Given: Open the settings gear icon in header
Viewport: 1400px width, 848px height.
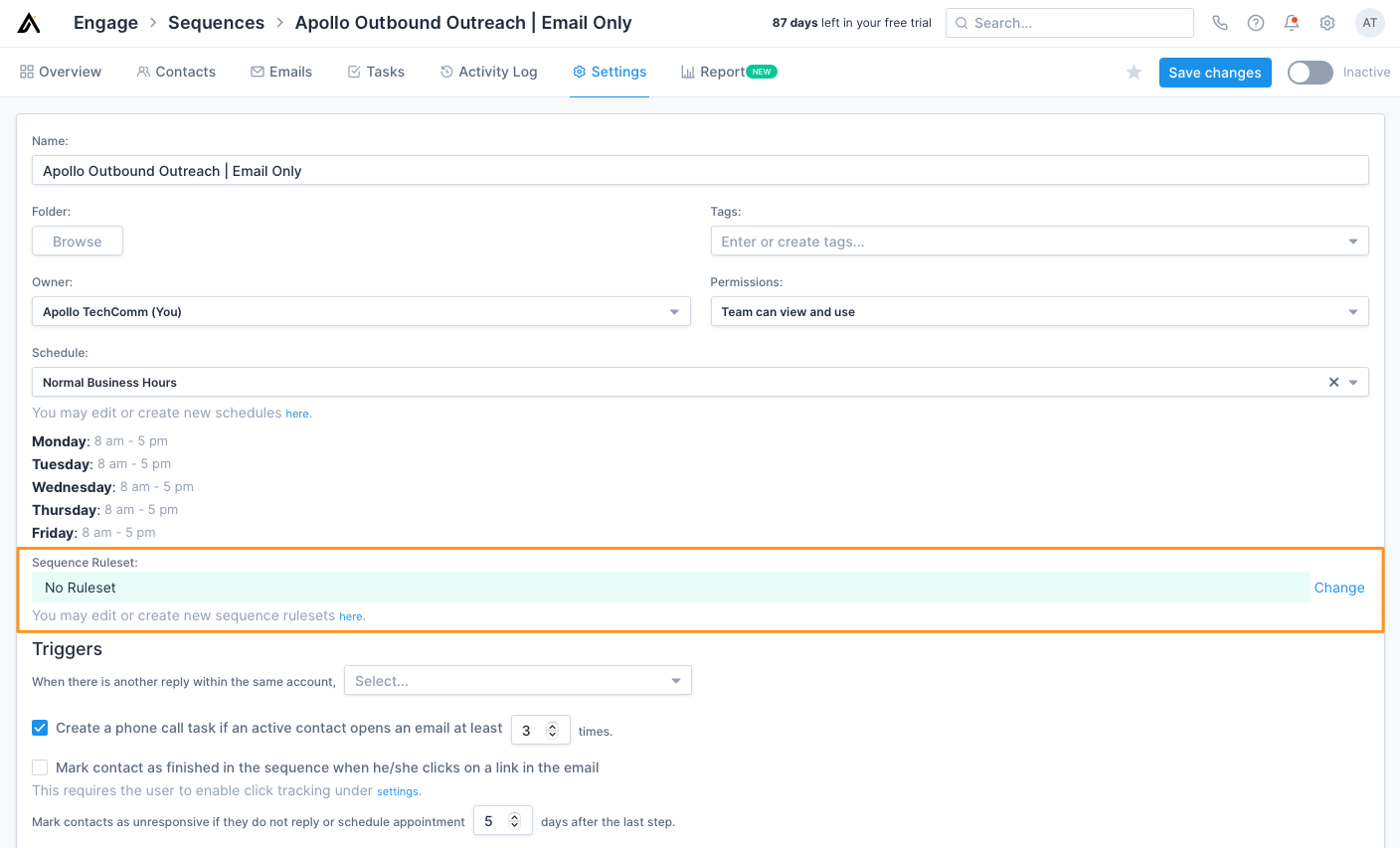Looking at the screenshot, I should (x=1327, y=23).
